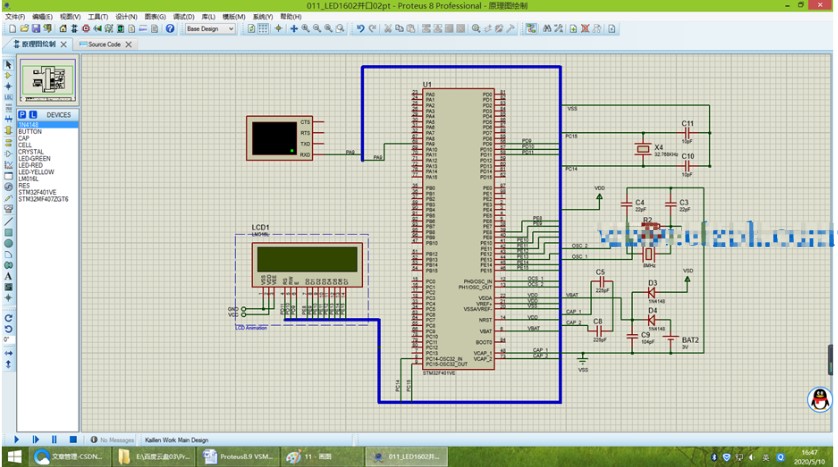
Task: Select the Buses Mode tool
Action: coord(8,119)
